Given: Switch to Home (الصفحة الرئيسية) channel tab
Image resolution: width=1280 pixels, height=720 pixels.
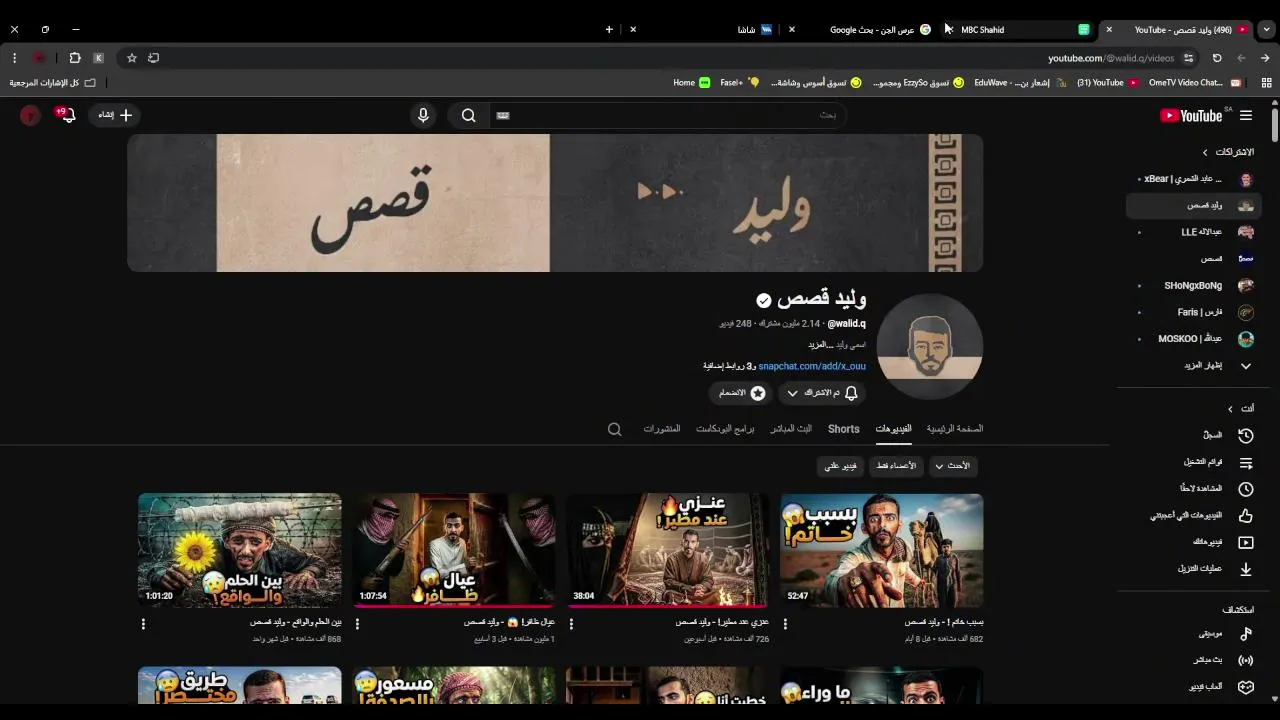Looking at the screenshot, I should click(955, 428).
